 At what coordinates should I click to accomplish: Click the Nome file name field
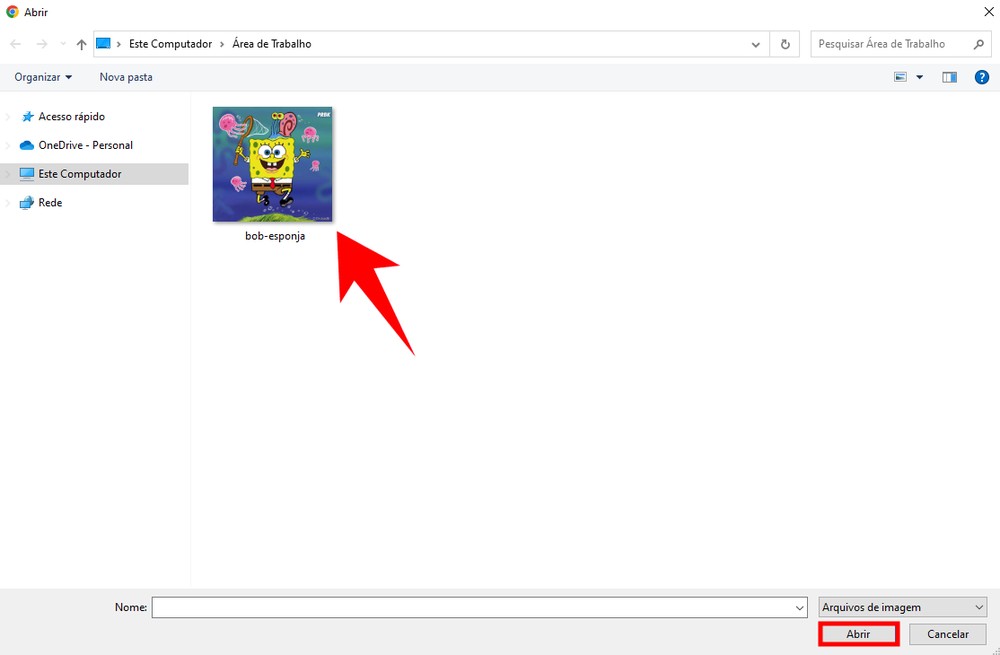pyautogui.click(x=480, y=608)
